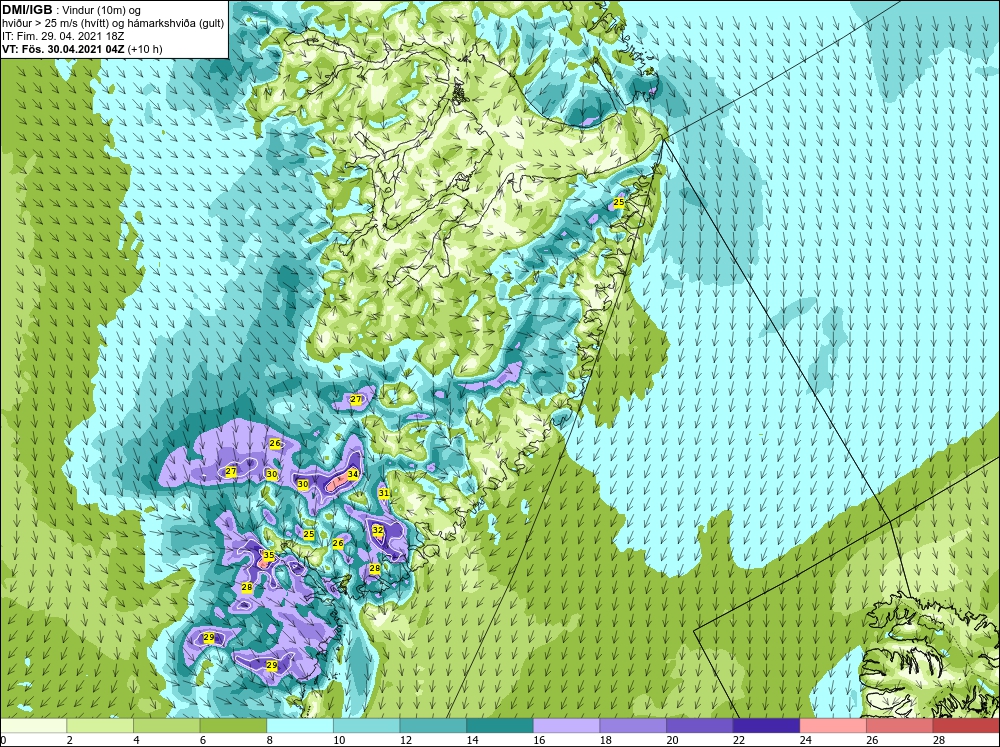Click the "26" gust label left of 32

click(338, 544)
